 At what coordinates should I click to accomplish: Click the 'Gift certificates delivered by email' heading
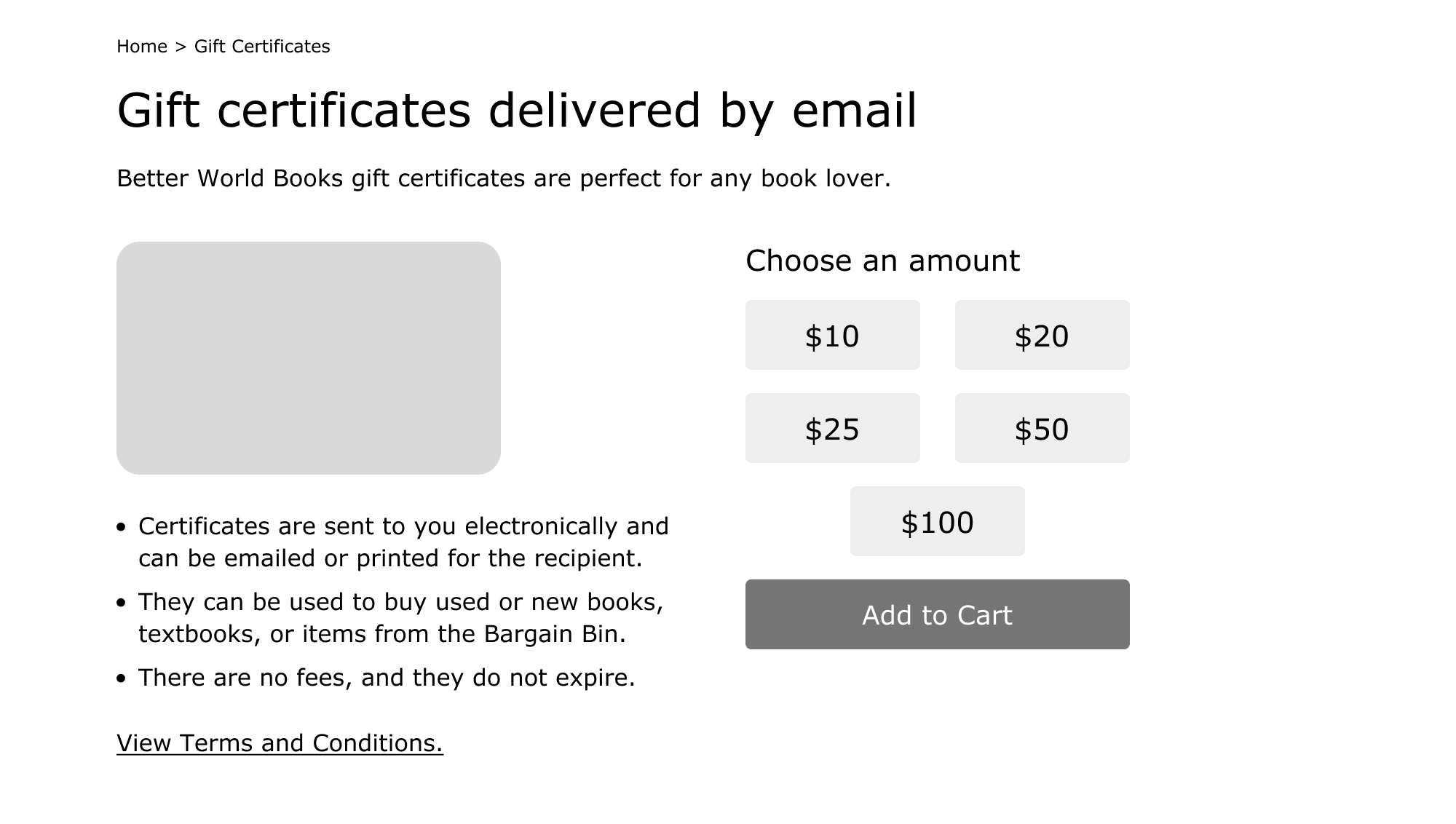pos(517,111)
